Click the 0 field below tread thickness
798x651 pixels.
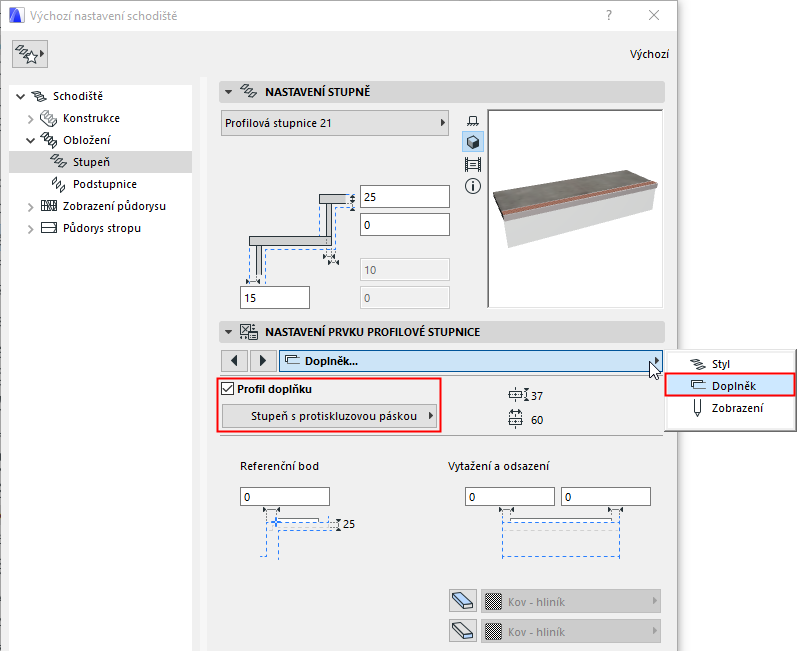tap(405, 224)
